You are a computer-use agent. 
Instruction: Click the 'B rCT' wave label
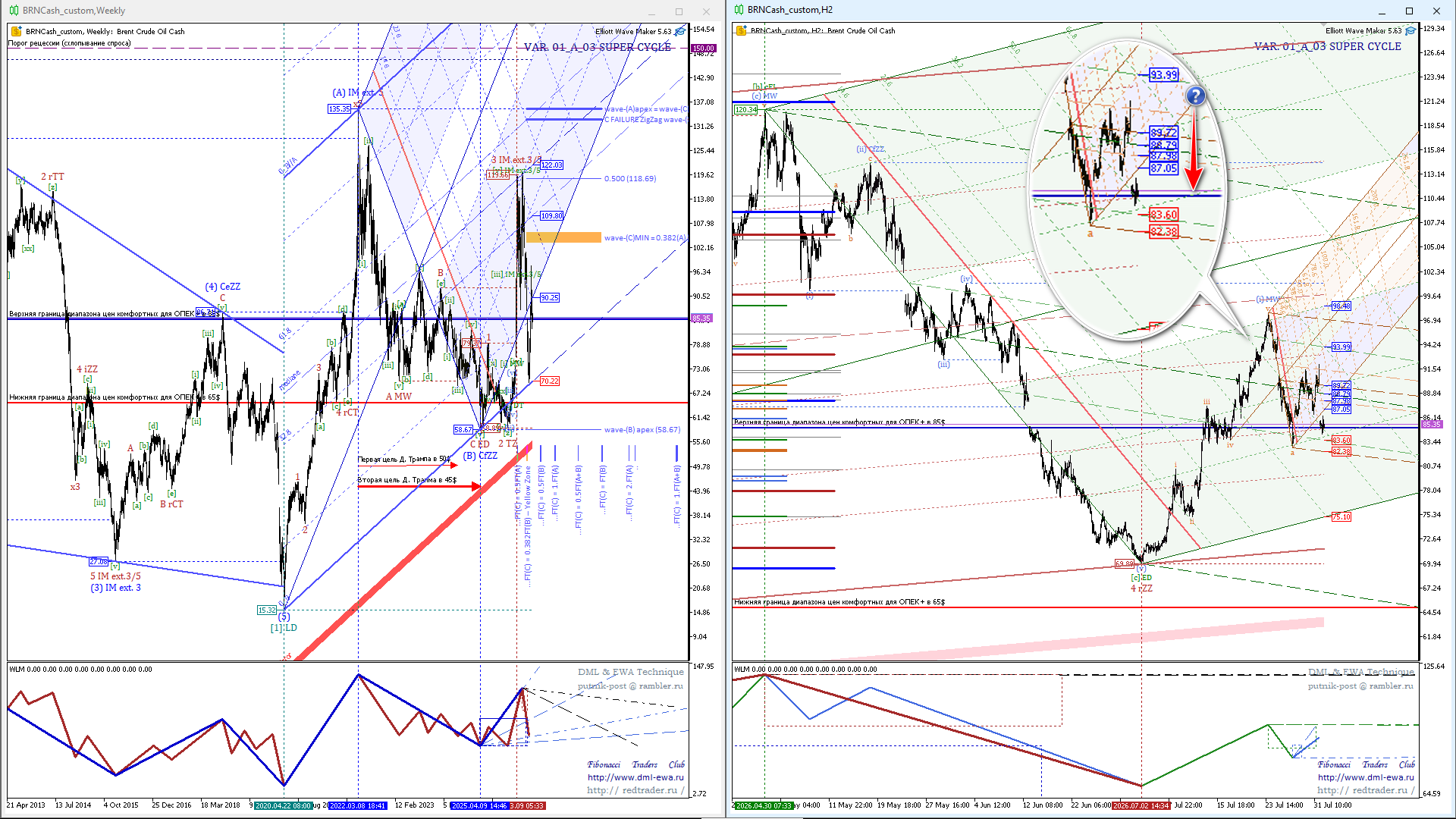pyautogui.click(x=171, y=504)
